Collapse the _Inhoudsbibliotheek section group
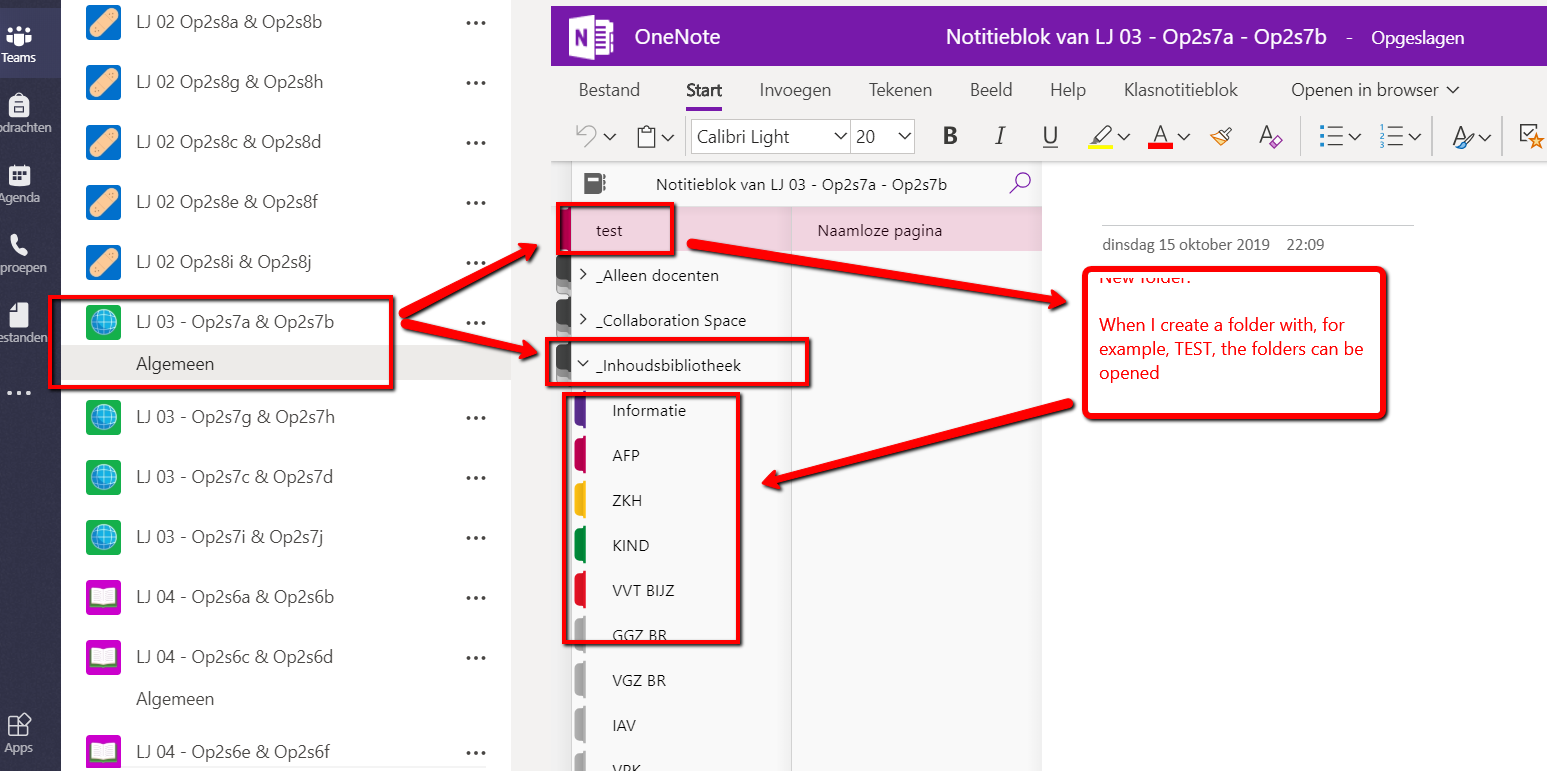This screenshot has width=1547, height=771. point(583,365)
